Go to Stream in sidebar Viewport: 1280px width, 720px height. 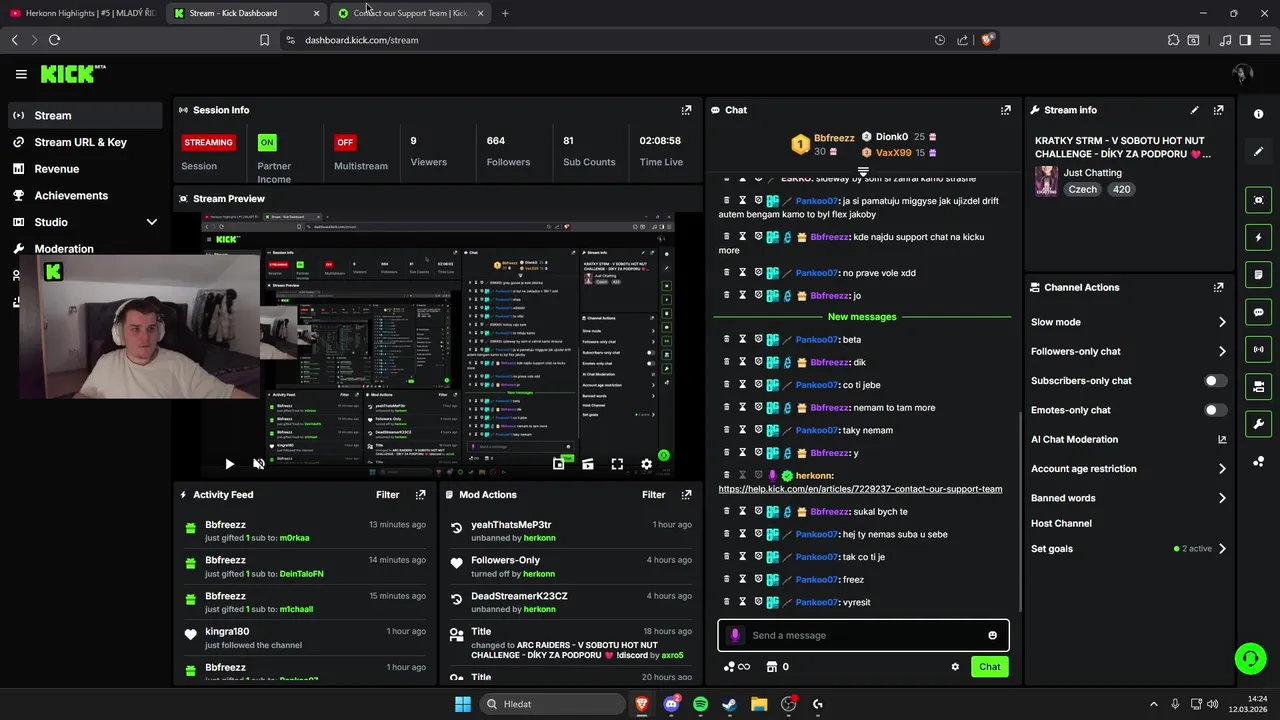(x=85, y=115)
